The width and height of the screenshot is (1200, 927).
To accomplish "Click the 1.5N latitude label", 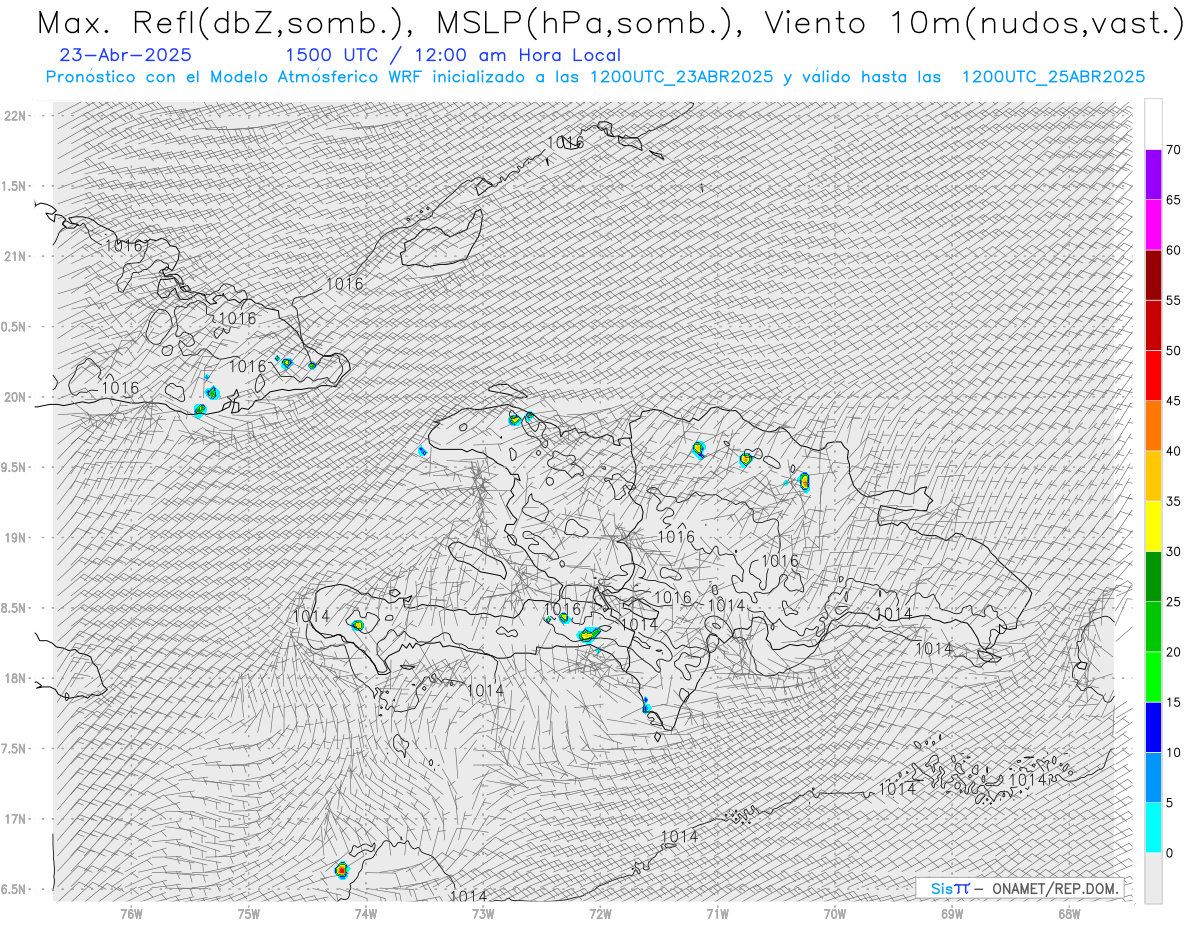I will [x=14, y=186].
